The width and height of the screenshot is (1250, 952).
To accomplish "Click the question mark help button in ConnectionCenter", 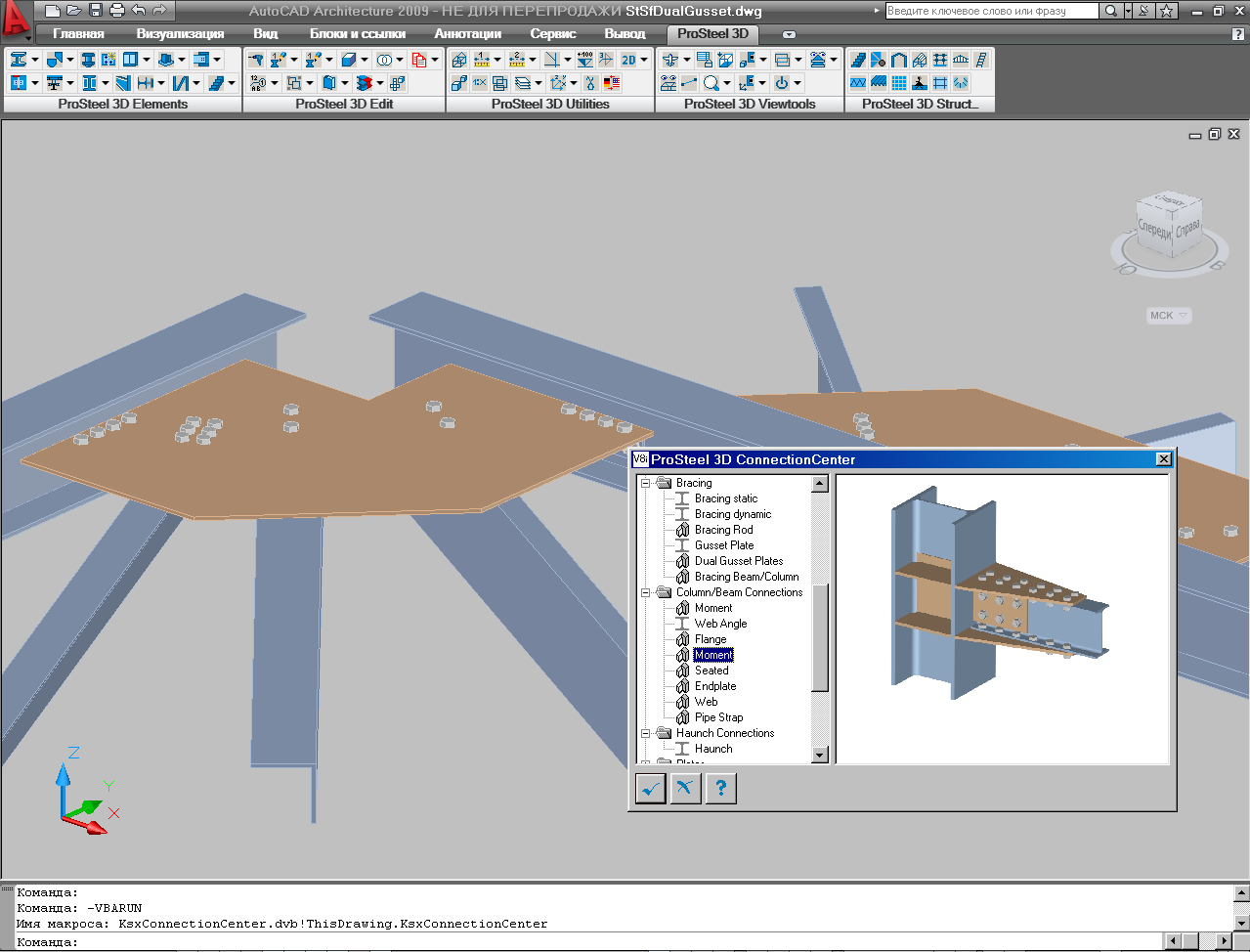I will coord(720,788).
